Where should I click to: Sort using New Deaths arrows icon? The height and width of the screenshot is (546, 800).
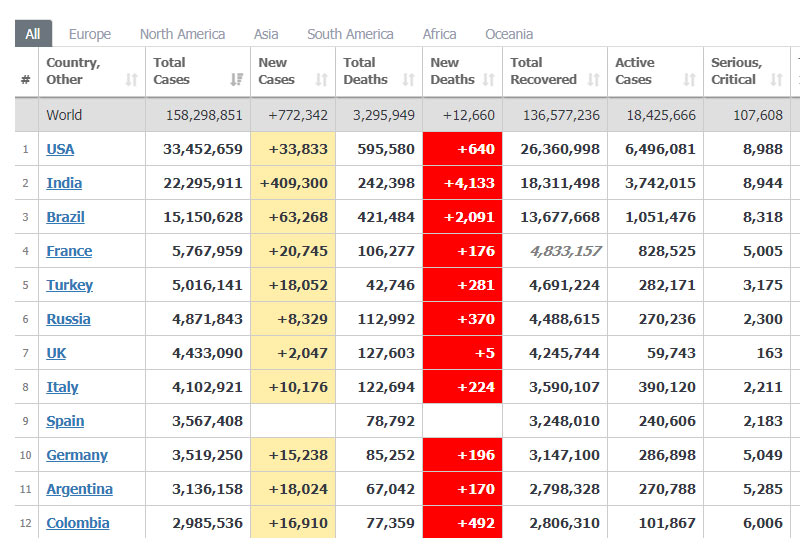pyautogui.click(x=490, y=80)
